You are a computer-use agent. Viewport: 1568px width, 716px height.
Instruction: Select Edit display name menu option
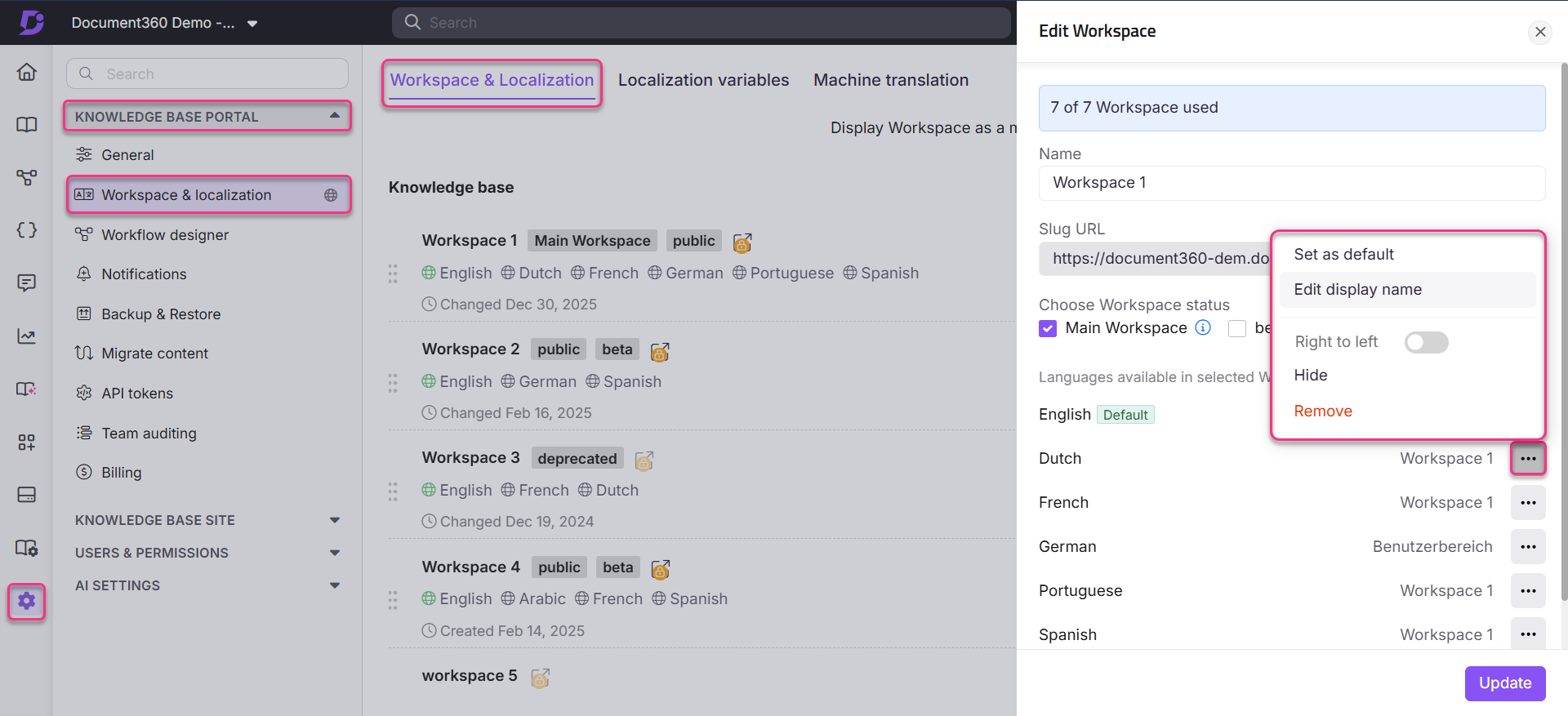[1357, 290]
